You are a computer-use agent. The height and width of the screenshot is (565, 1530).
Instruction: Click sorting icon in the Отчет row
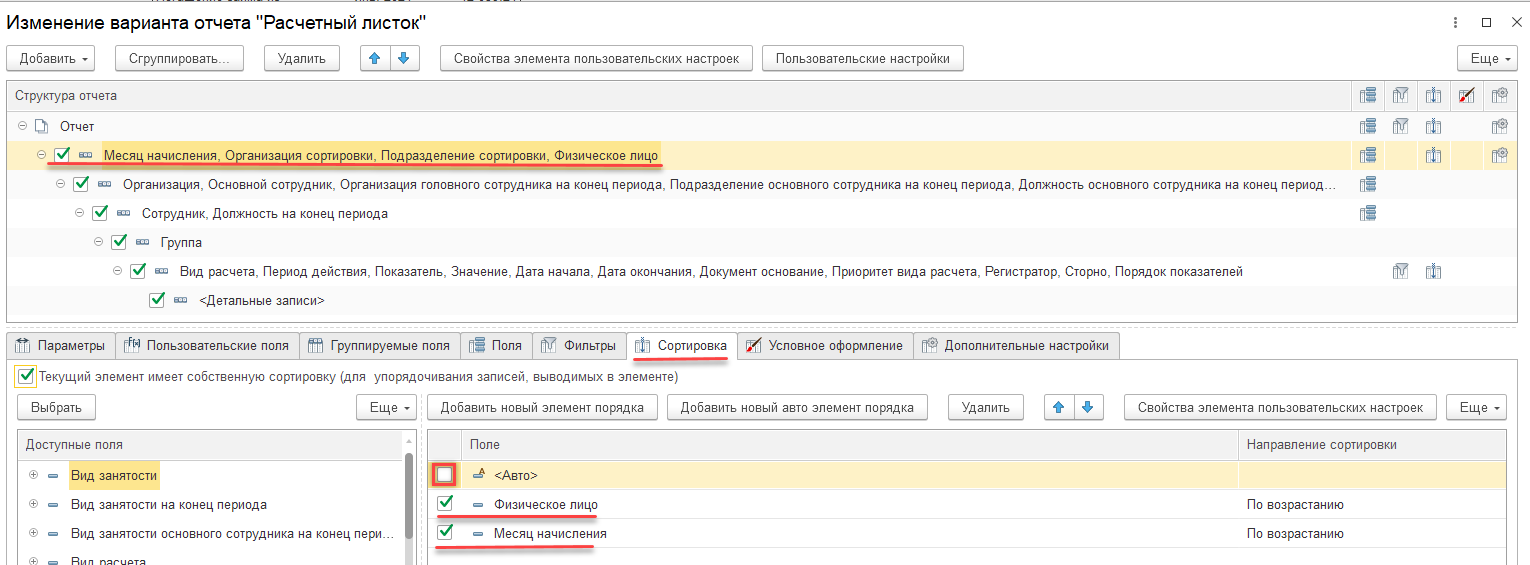point(1433,127)
